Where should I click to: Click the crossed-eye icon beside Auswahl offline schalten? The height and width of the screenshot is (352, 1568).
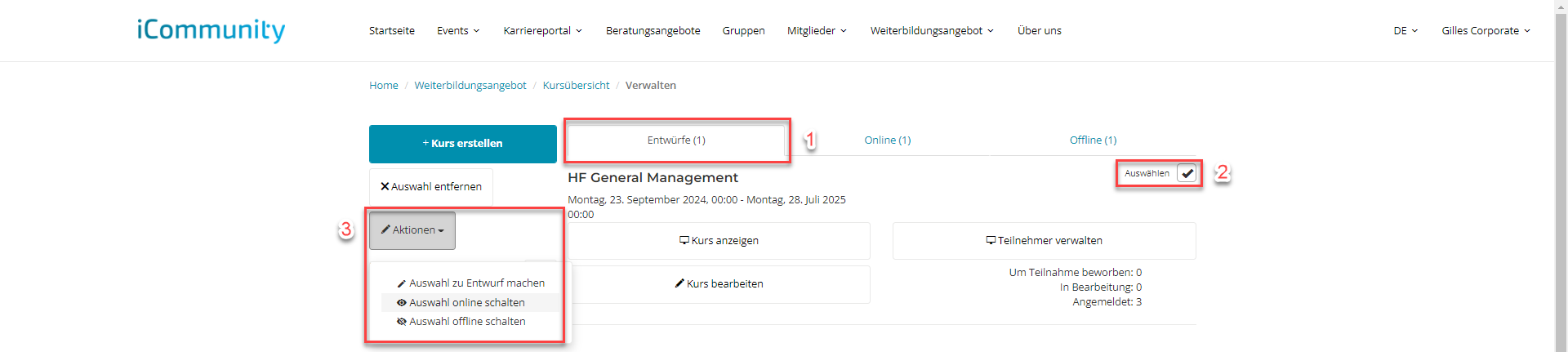point(402,322)
